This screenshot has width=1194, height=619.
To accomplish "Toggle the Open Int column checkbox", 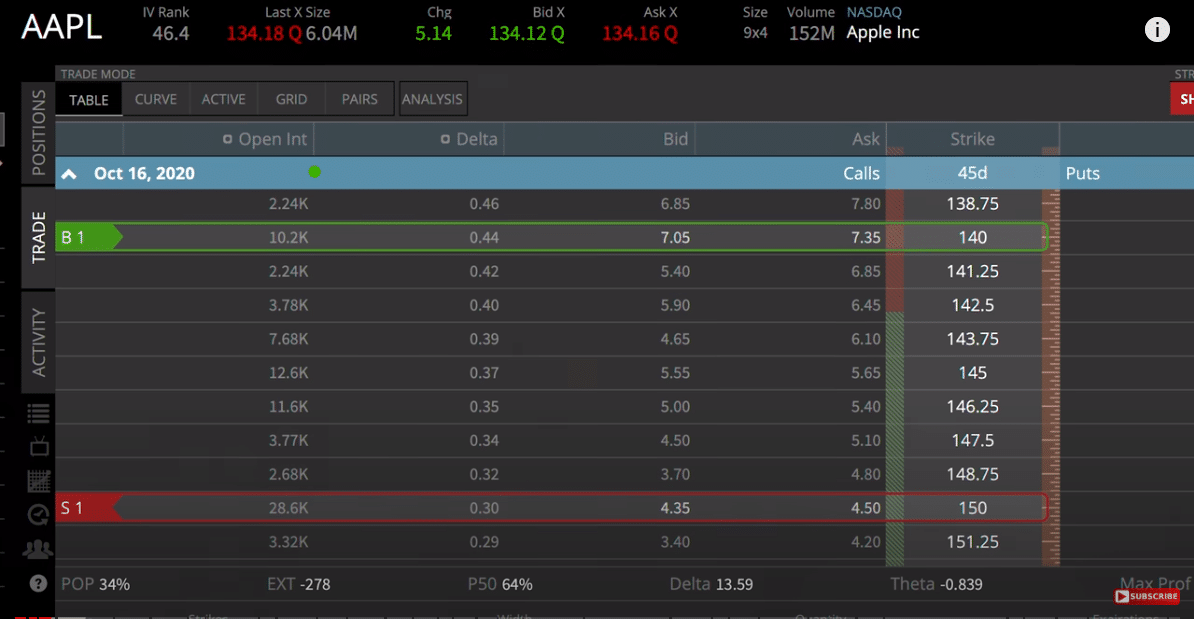I will 227,139.
